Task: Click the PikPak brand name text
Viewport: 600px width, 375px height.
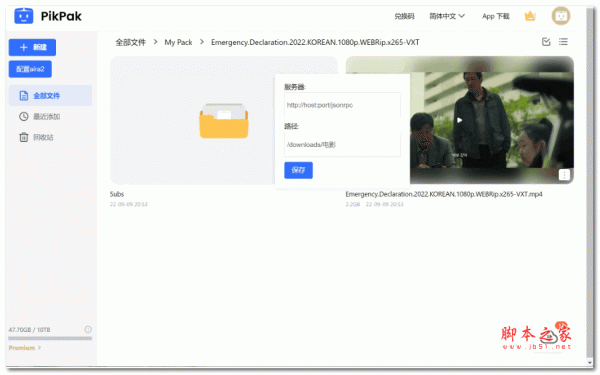Action: tap(61, 16)
